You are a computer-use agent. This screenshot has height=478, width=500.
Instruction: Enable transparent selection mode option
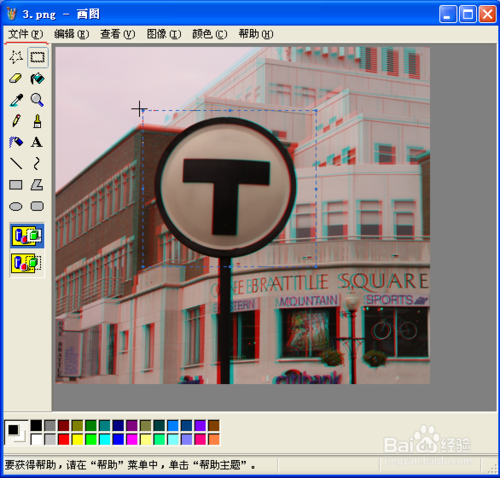coord(27,264)
